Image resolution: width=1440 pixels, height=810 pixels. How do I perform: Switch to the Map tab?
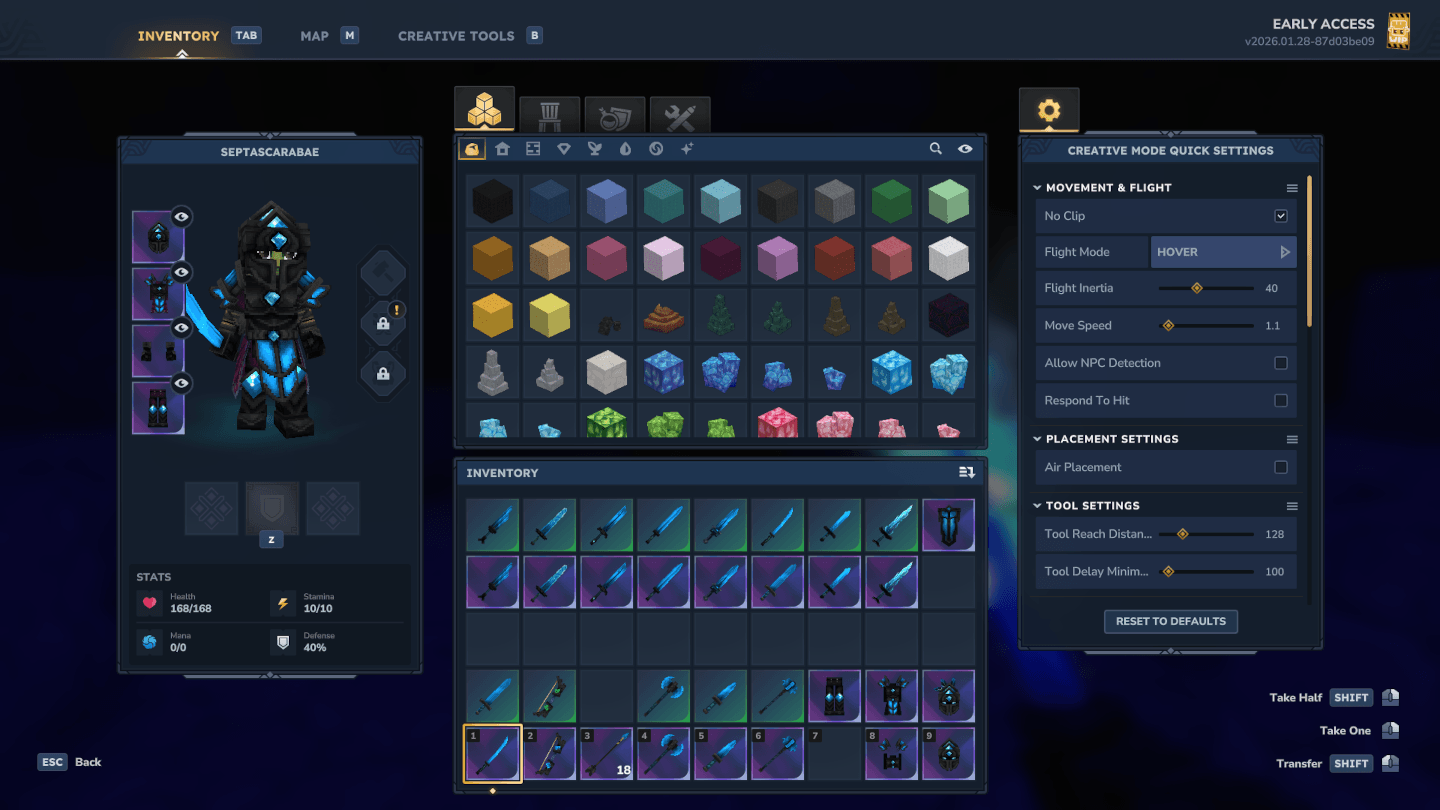point(314,36)
